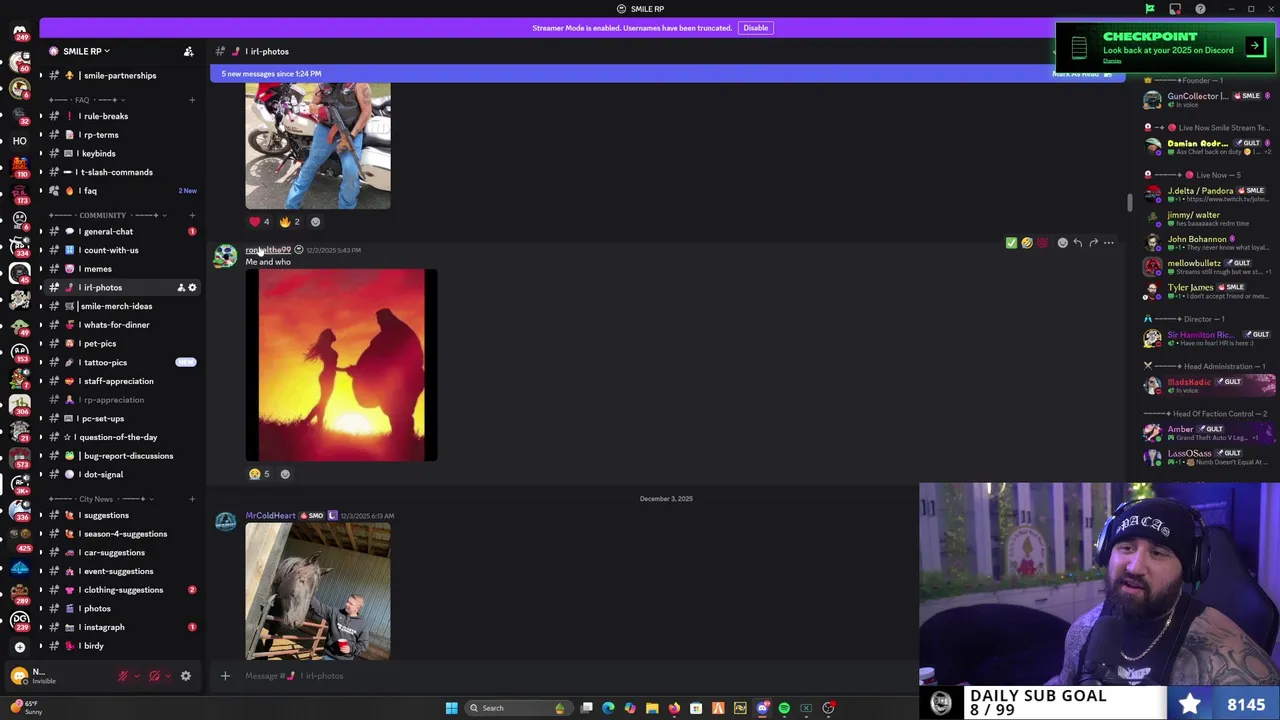The width and height of the screenshot is (1280, 720).
Task: Open the memes channel
Action: click(121, 269)
